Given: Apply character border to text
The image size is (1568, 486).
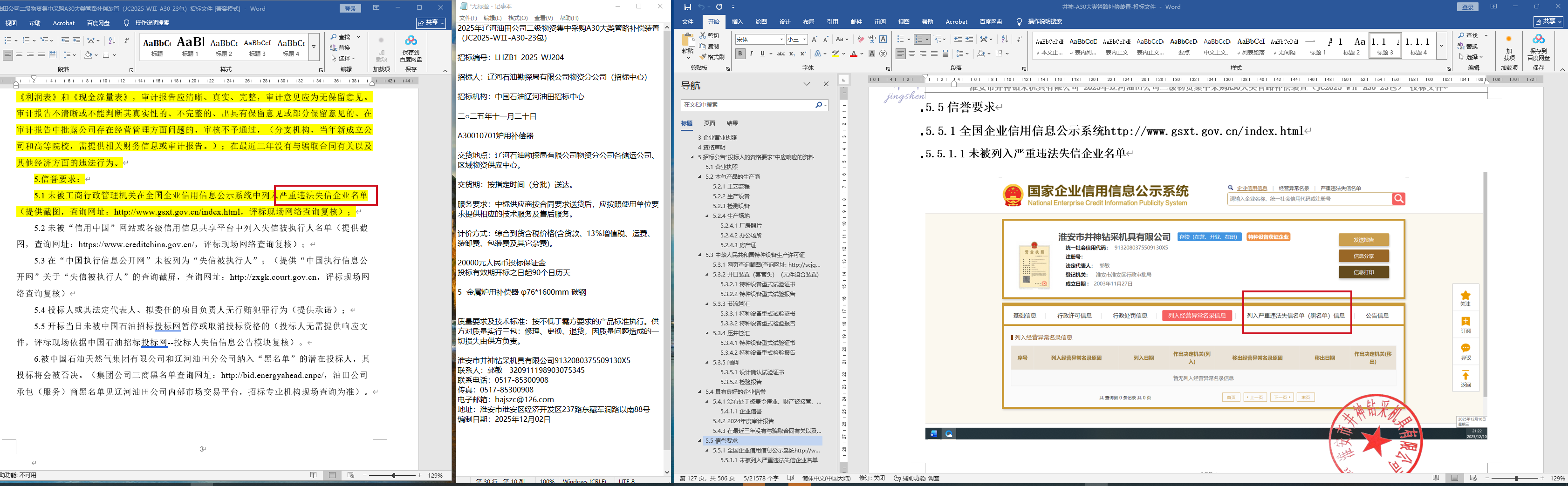Looking at the screenshot, I should coord(883,40).
